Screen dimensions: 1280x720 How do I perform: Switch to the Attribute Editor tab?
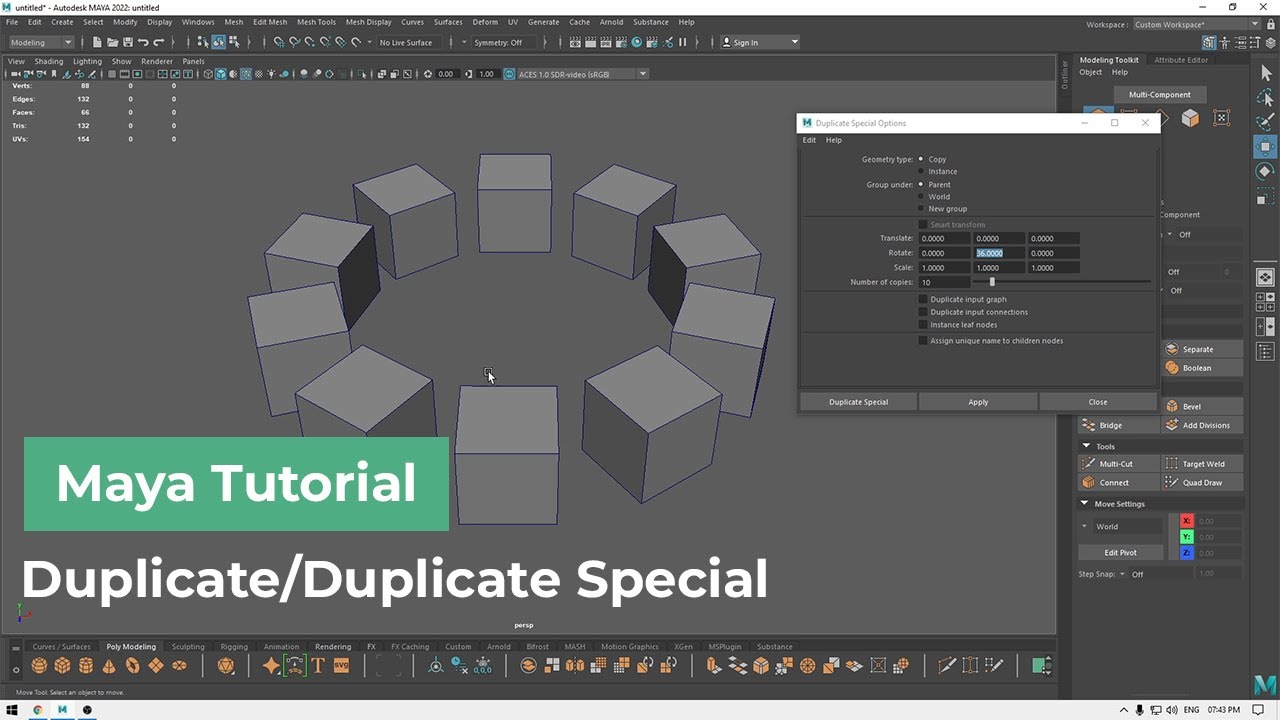coord(1181,60)
